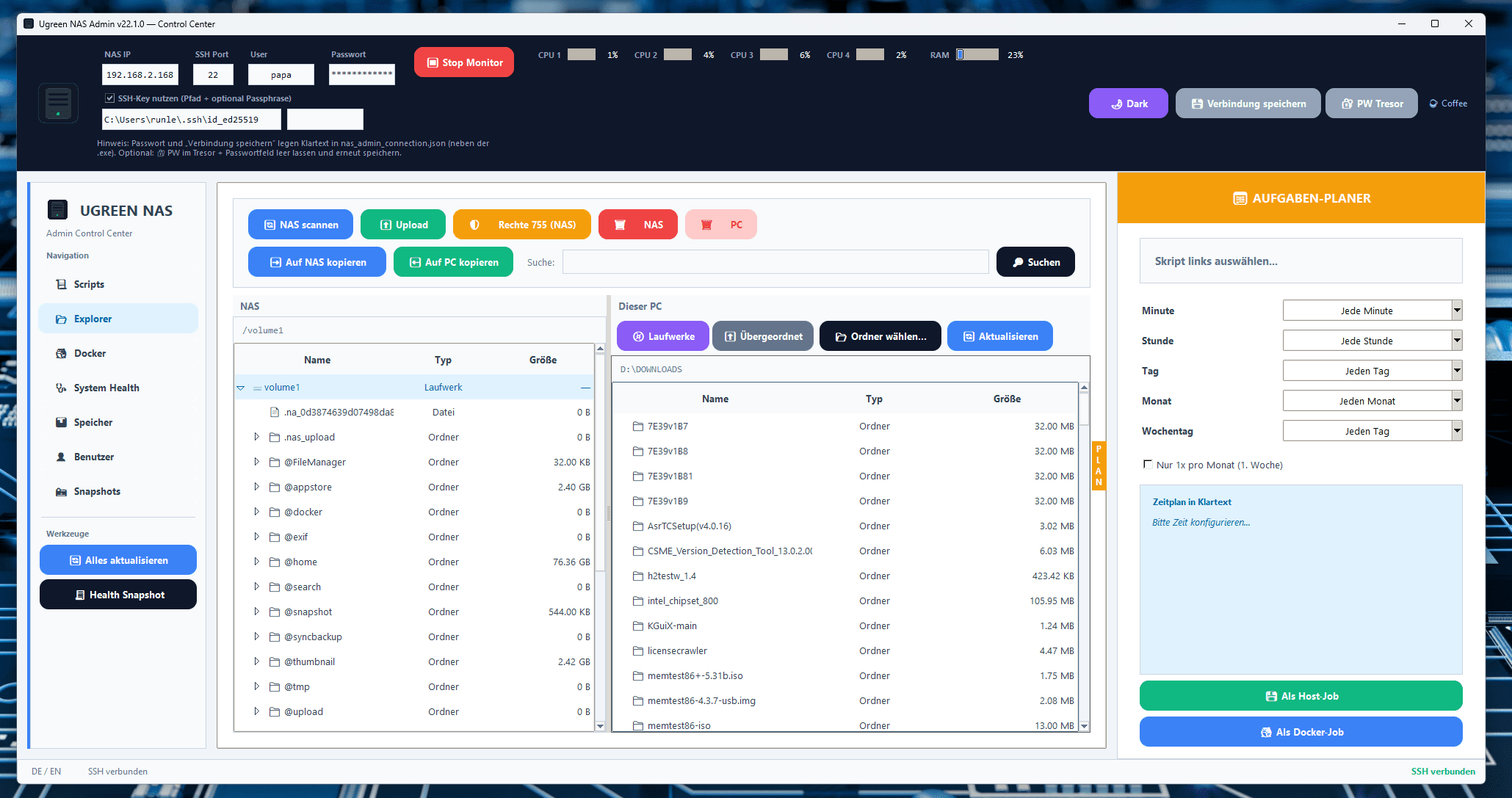The width and height of the screenshot is (1512, 798).
Task: Enable Nur 1x pro Monat checkbox
Action: click(1148, 465)
